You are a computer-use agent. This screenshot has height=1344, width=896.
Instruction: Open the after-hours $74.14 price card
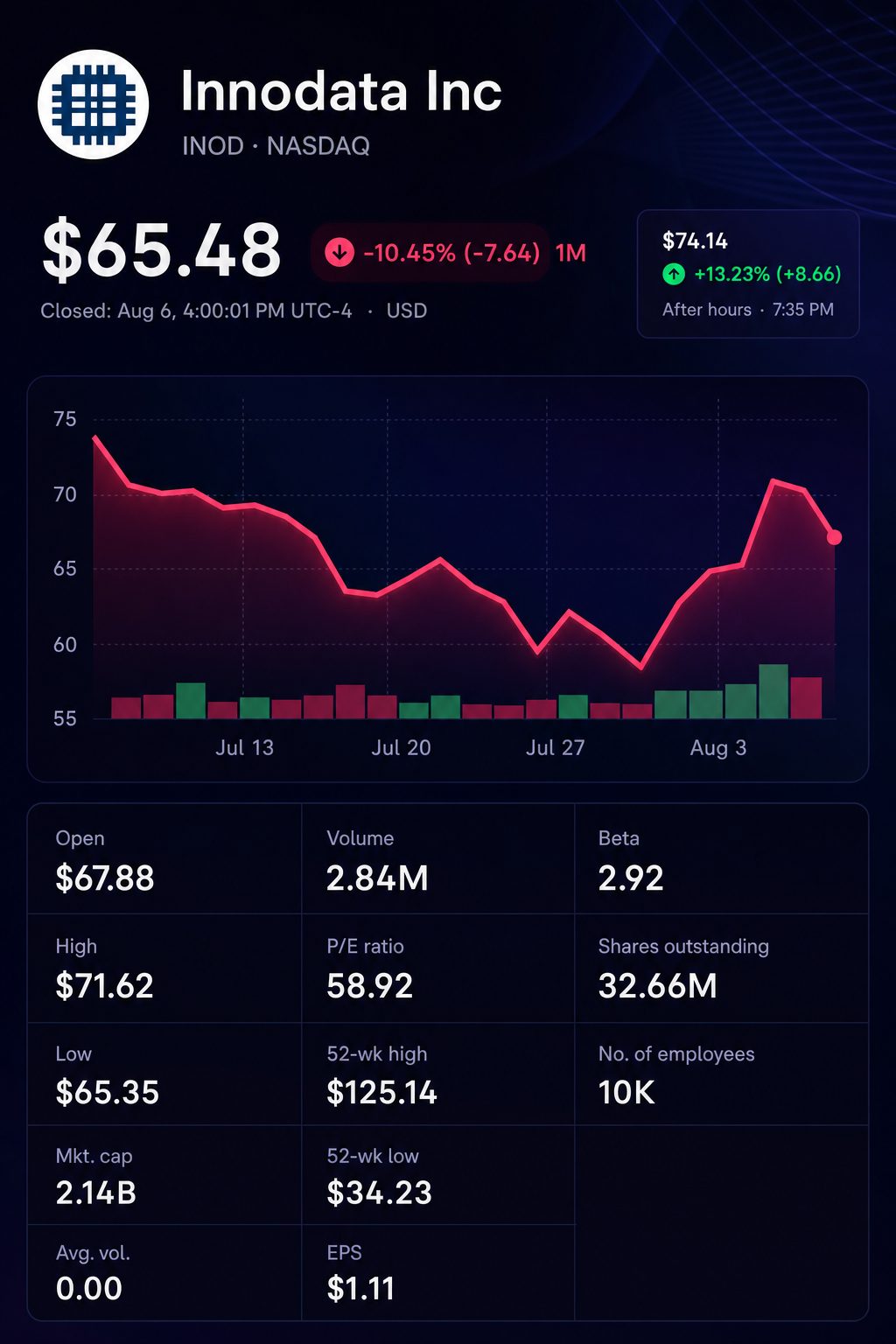coord(748,274)
